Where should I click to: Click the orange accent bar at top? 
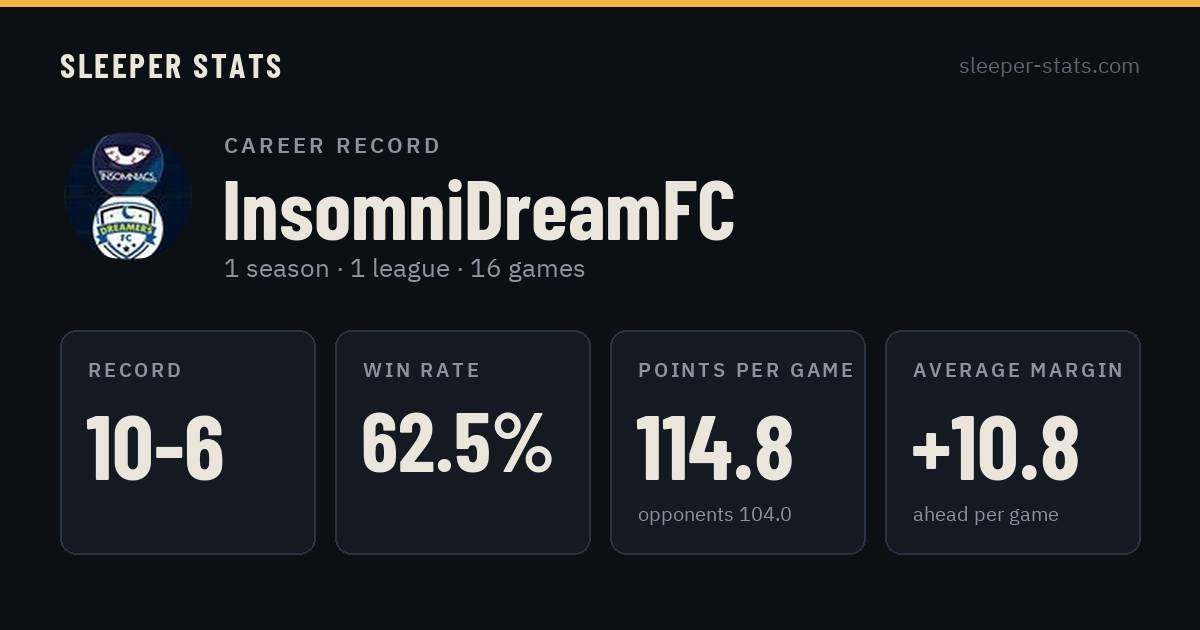600,3
